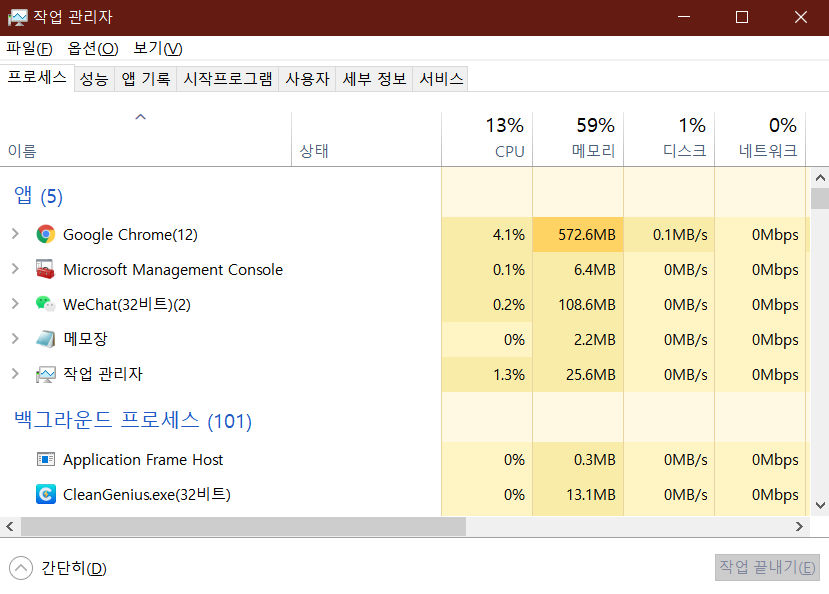Click the Microsoft Management Console icon

[x=46, y=269]
